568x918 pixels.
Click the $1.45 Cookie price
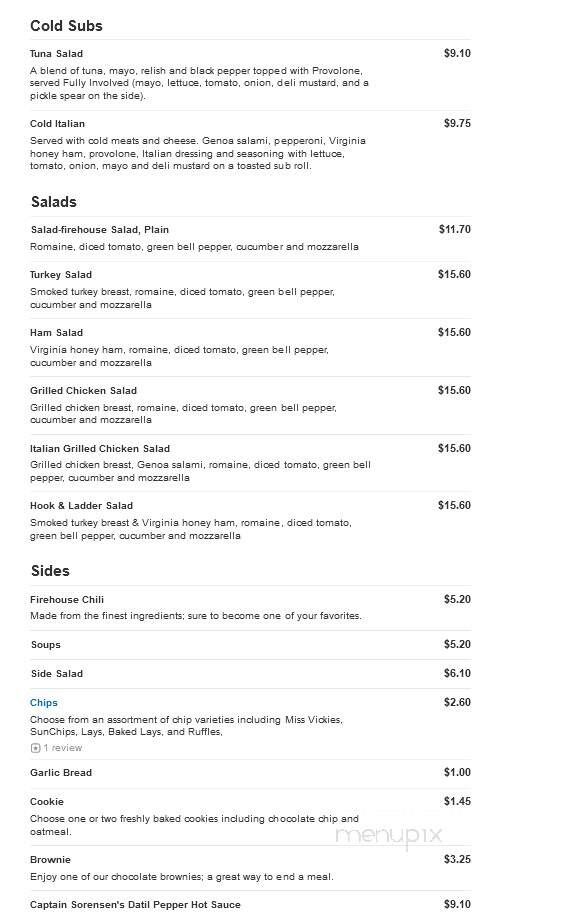pos(457,801)
